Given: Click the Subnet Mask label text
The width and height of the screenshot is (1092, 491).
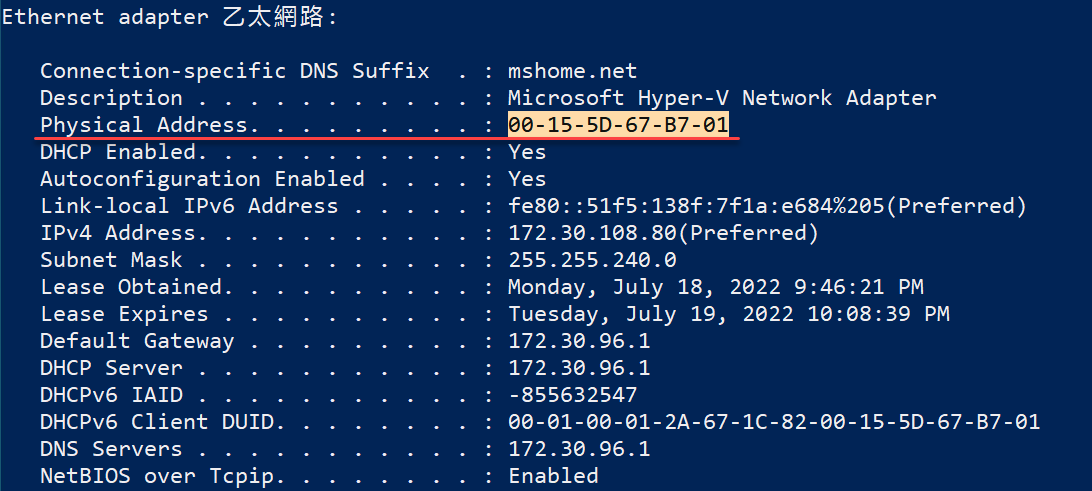Looking at the screenshot, I should [x=111, y=260].
